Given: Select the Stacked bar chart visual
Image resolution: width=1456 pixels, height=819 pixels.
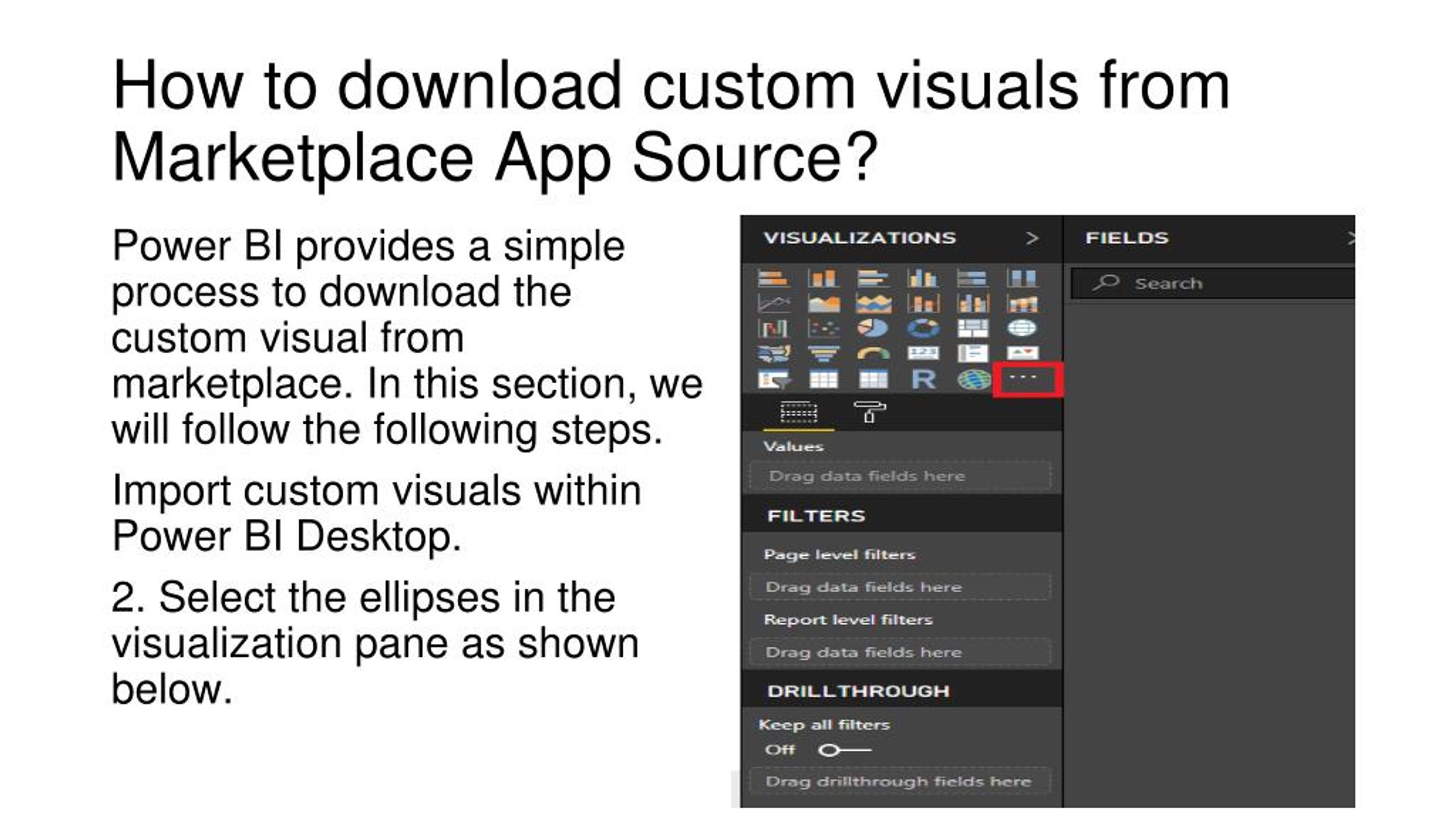Looking at the screenshot, I should [773, 279].
